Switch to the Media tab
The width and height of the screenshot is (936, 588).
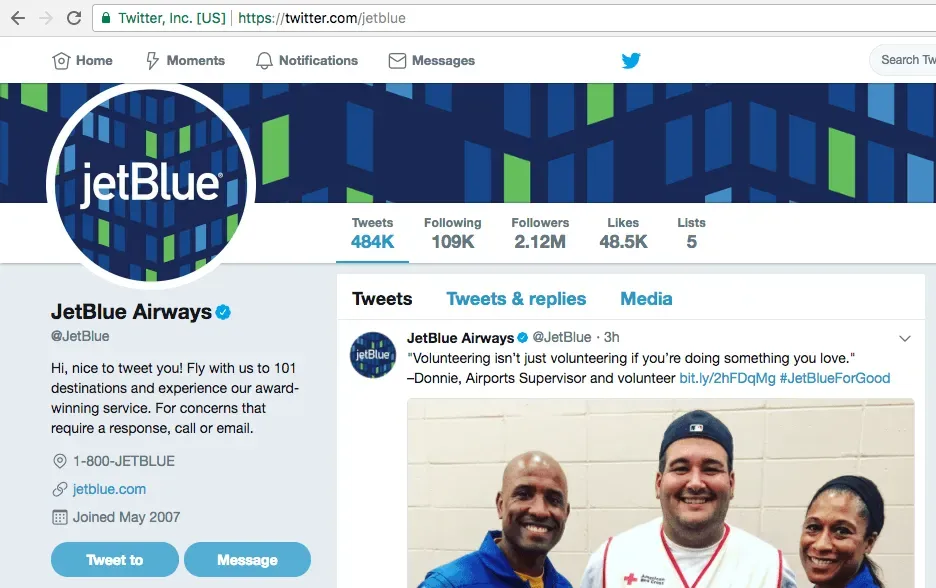[646, 298]
